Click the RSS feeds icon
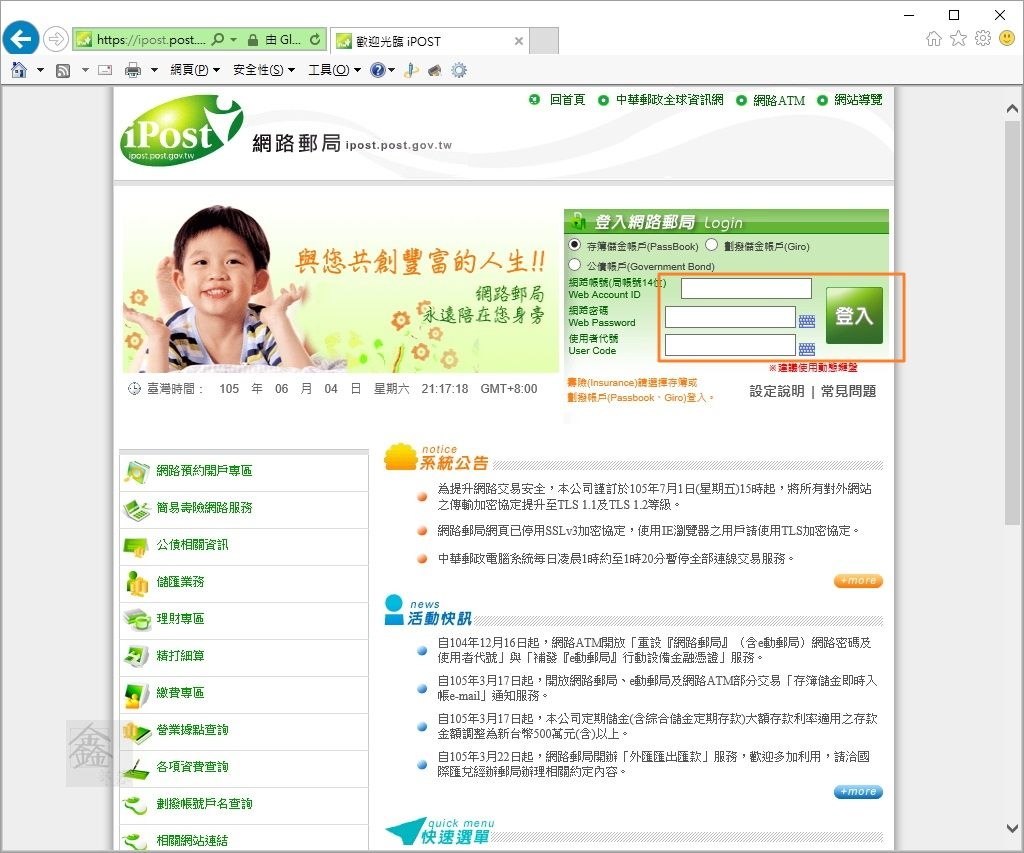Screen dimensions: 1024x853 point(63,71)
